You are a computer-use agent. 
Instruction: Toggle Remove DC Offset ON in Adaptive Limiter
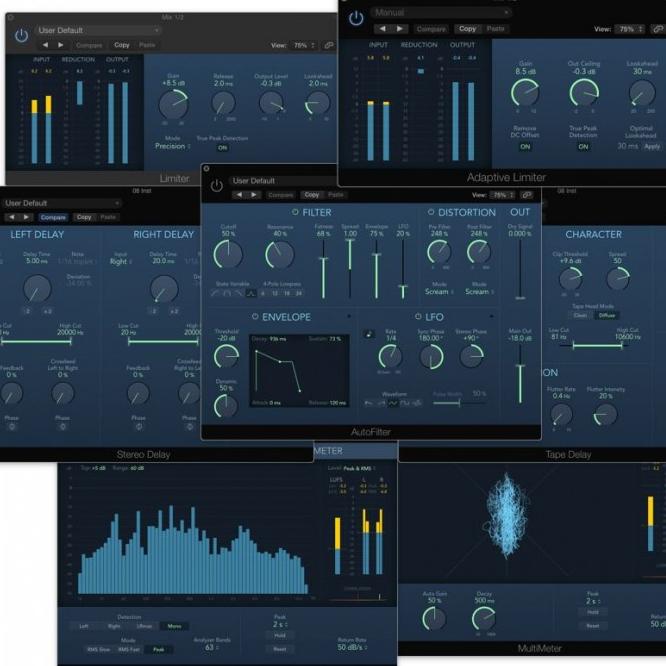pos(525,147)
